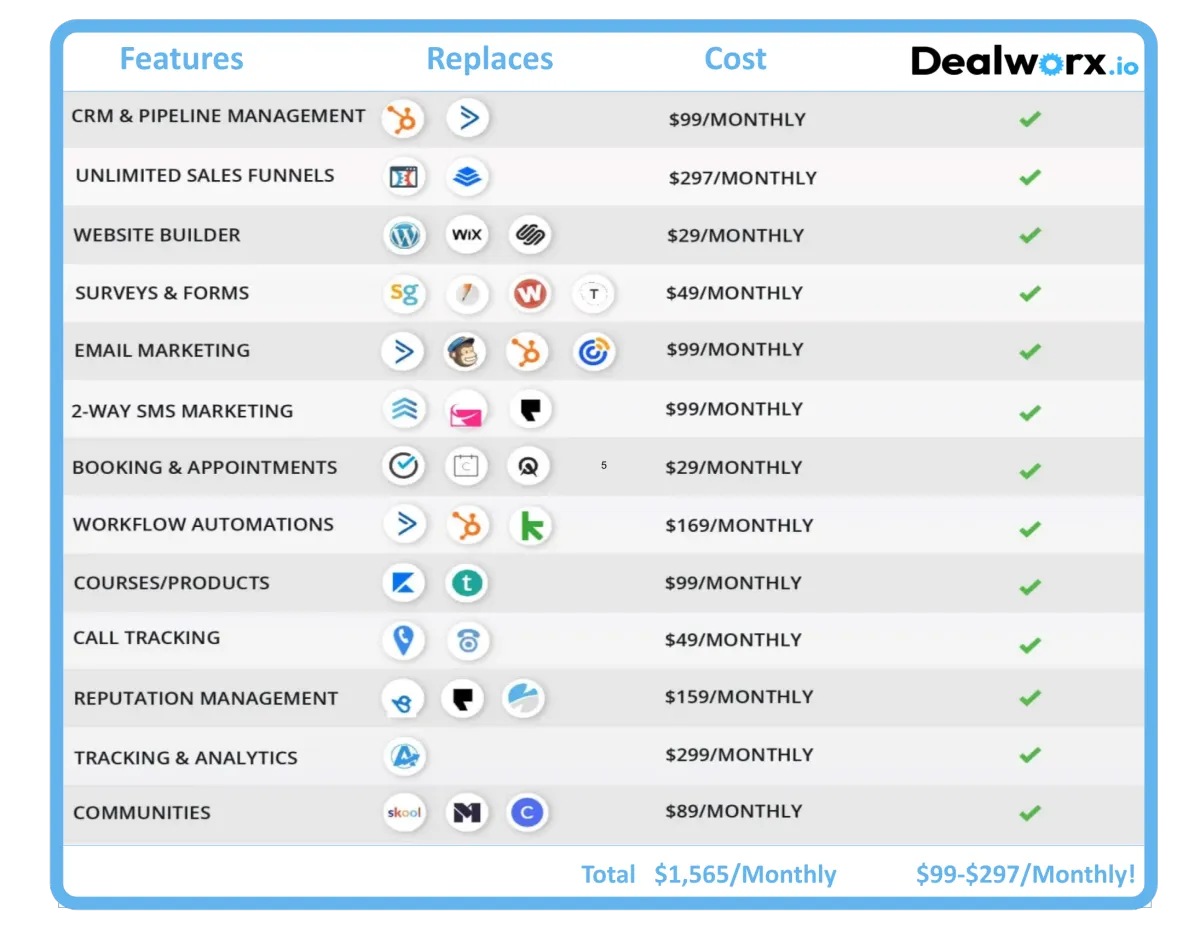Select the "2-WAY SMS MARKETING" label
1200x932 pixels.
point(182,410)
